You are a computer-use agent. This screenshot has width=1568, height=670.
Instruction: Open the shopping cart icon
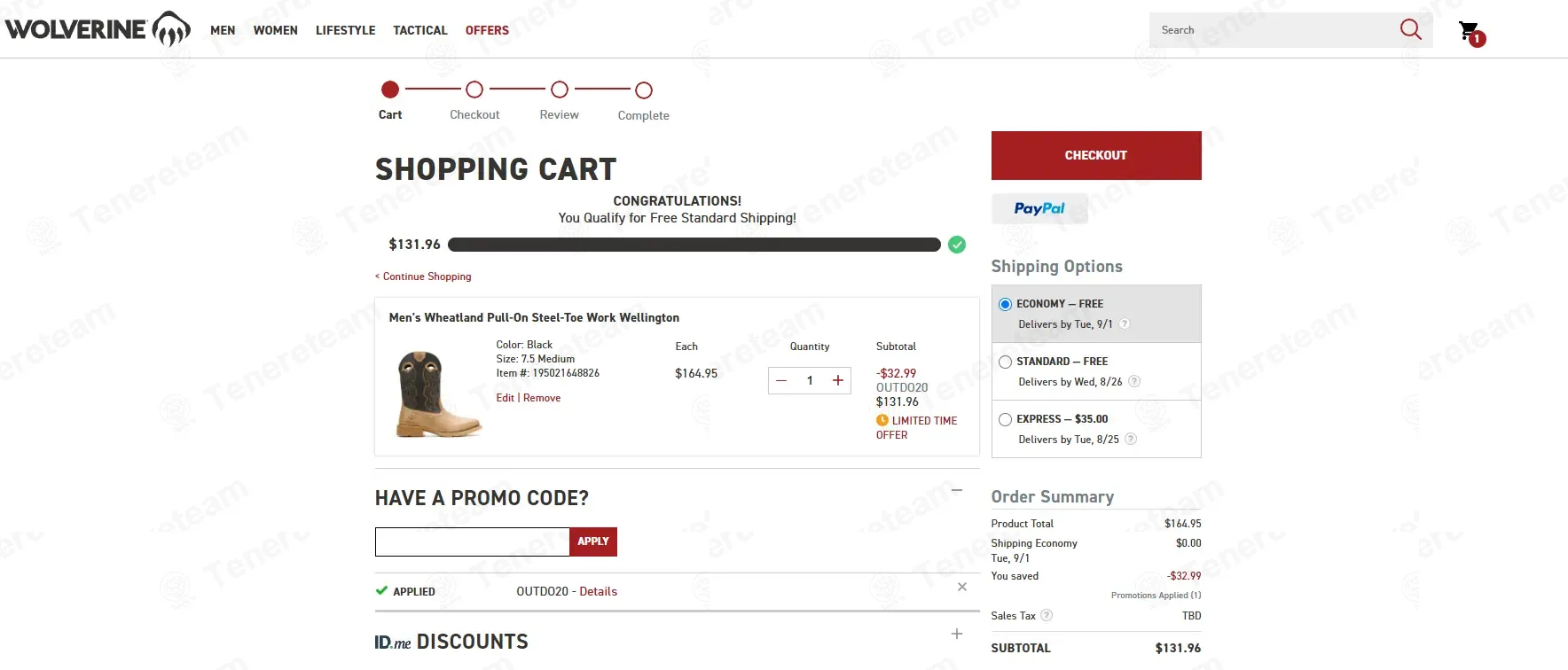pos(1470,33)
